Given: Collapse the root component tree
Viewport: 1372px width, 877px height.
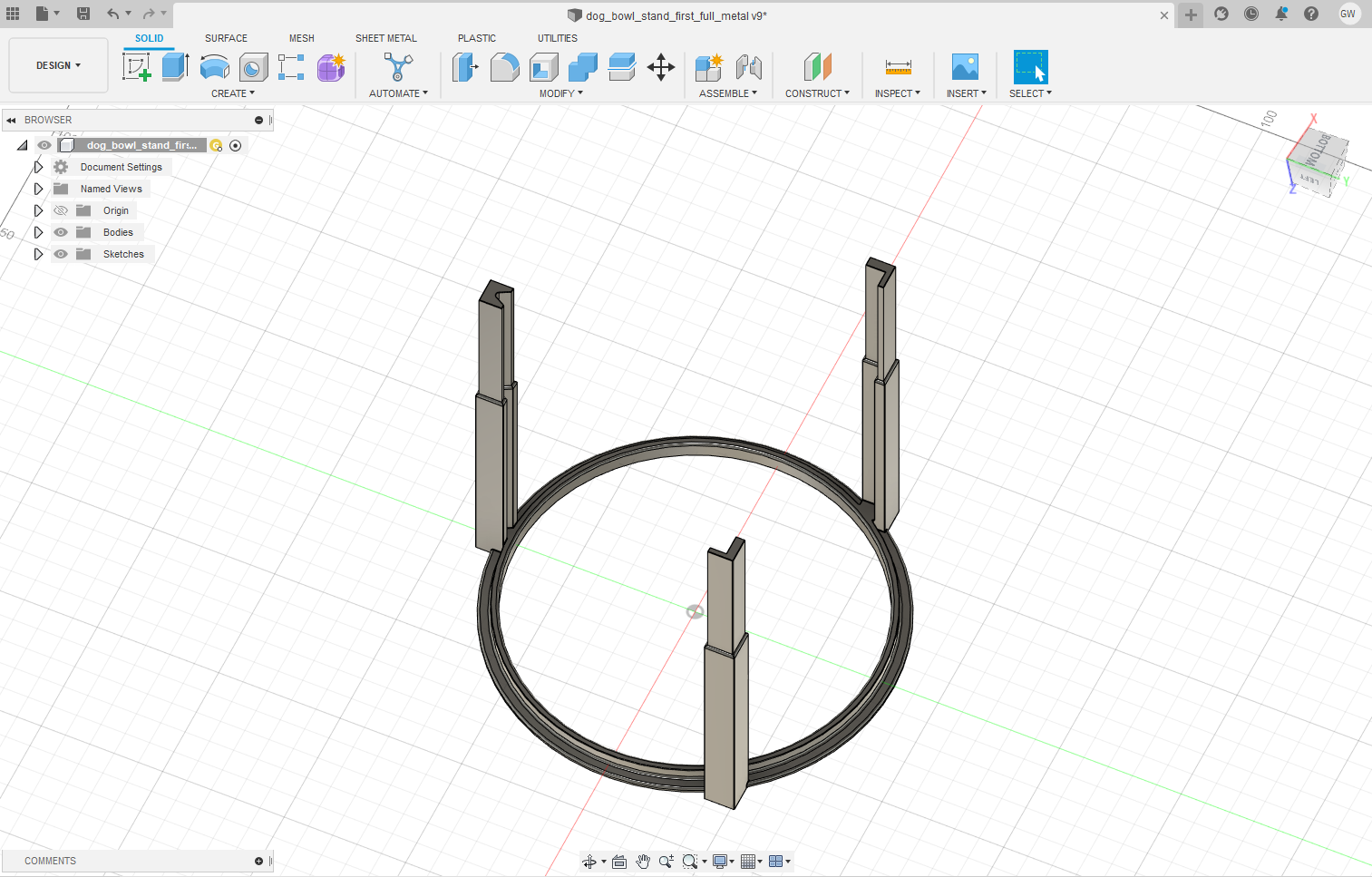Looking at the screenshot, I should click(23, 145).
